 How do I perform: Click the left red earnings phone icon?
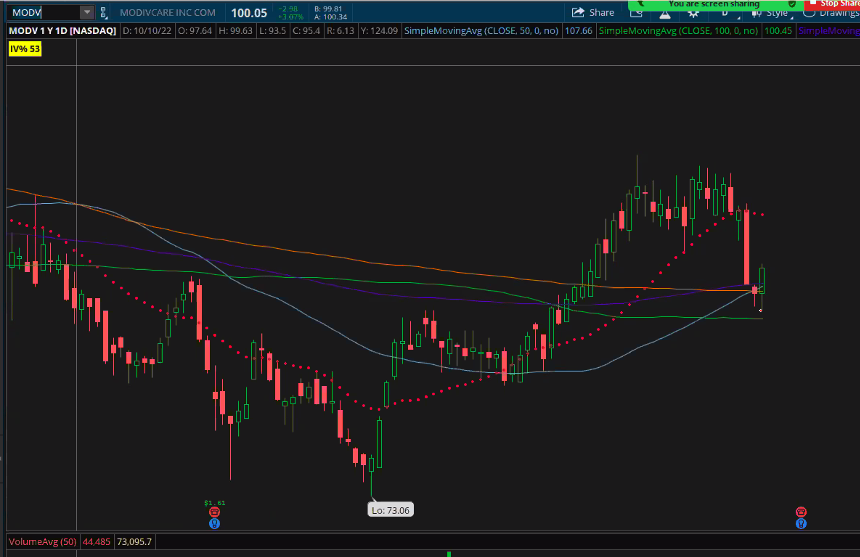click(x=214, y=512)
